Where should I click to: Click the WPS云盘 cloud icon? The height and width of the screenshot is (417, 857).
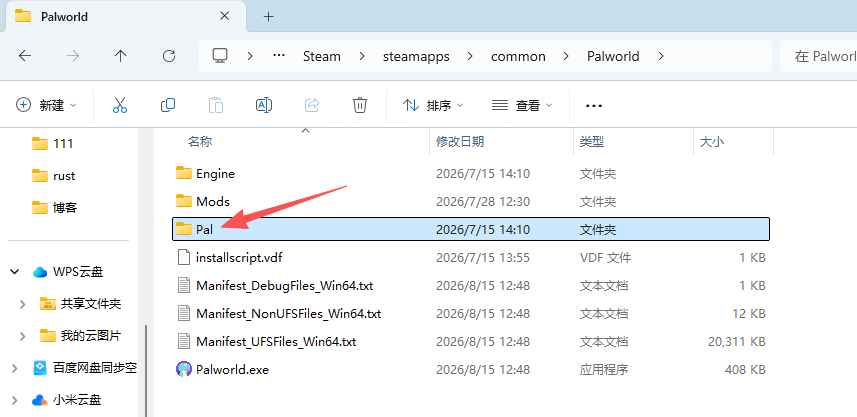40,272
